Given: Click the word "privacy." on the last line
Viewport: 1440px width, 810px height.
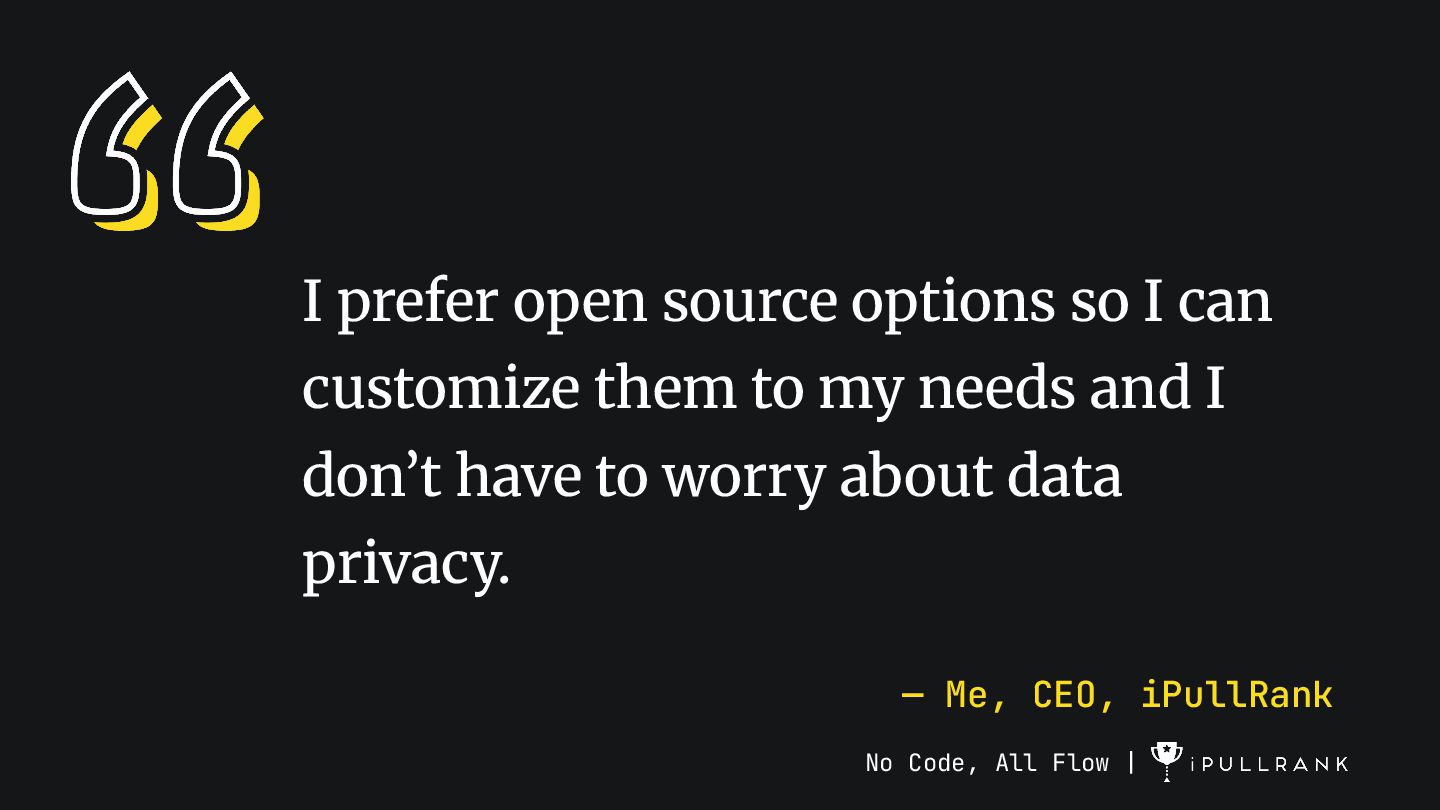Looking at the screenshot, I should click(405, 564).
